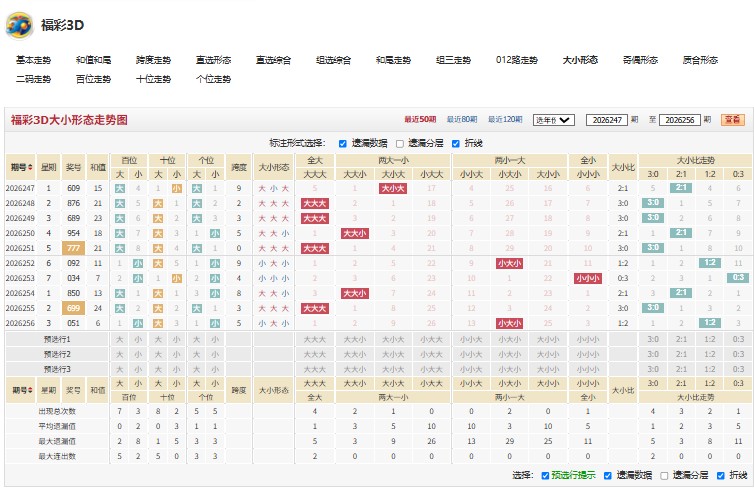Open the 012路走势 tab
754x488 pixels.
pyautogui.click(x=517, y=60)
